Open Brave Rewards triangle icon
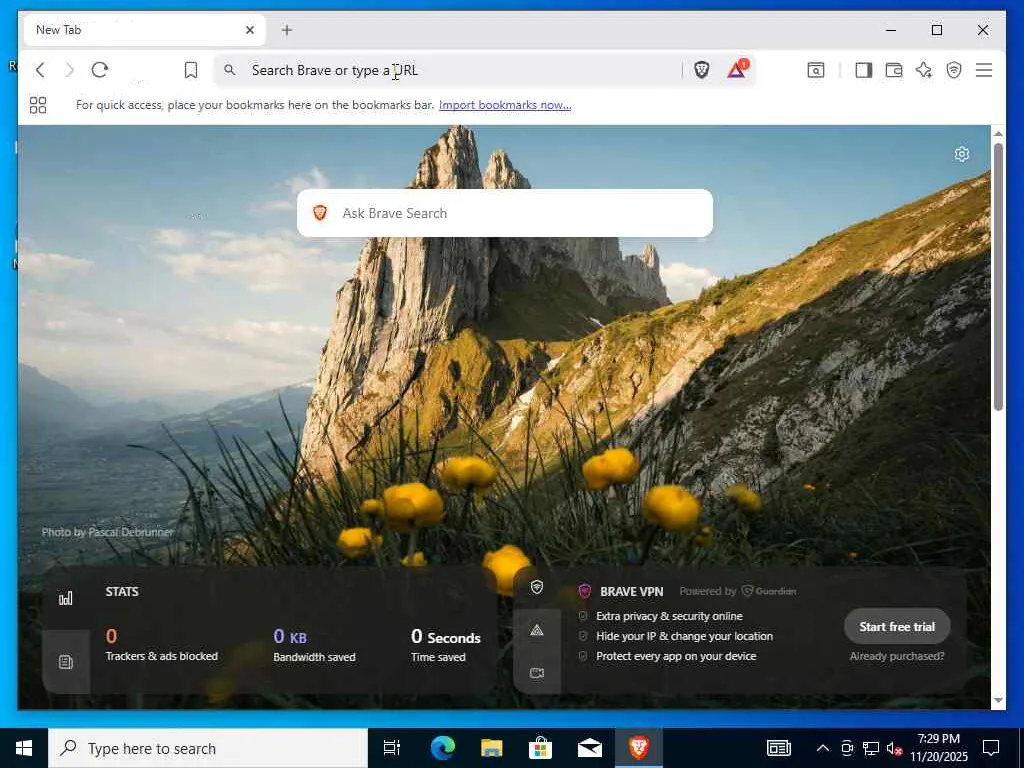This screenshot has height=768, width=1024. [x=737, y=69]
